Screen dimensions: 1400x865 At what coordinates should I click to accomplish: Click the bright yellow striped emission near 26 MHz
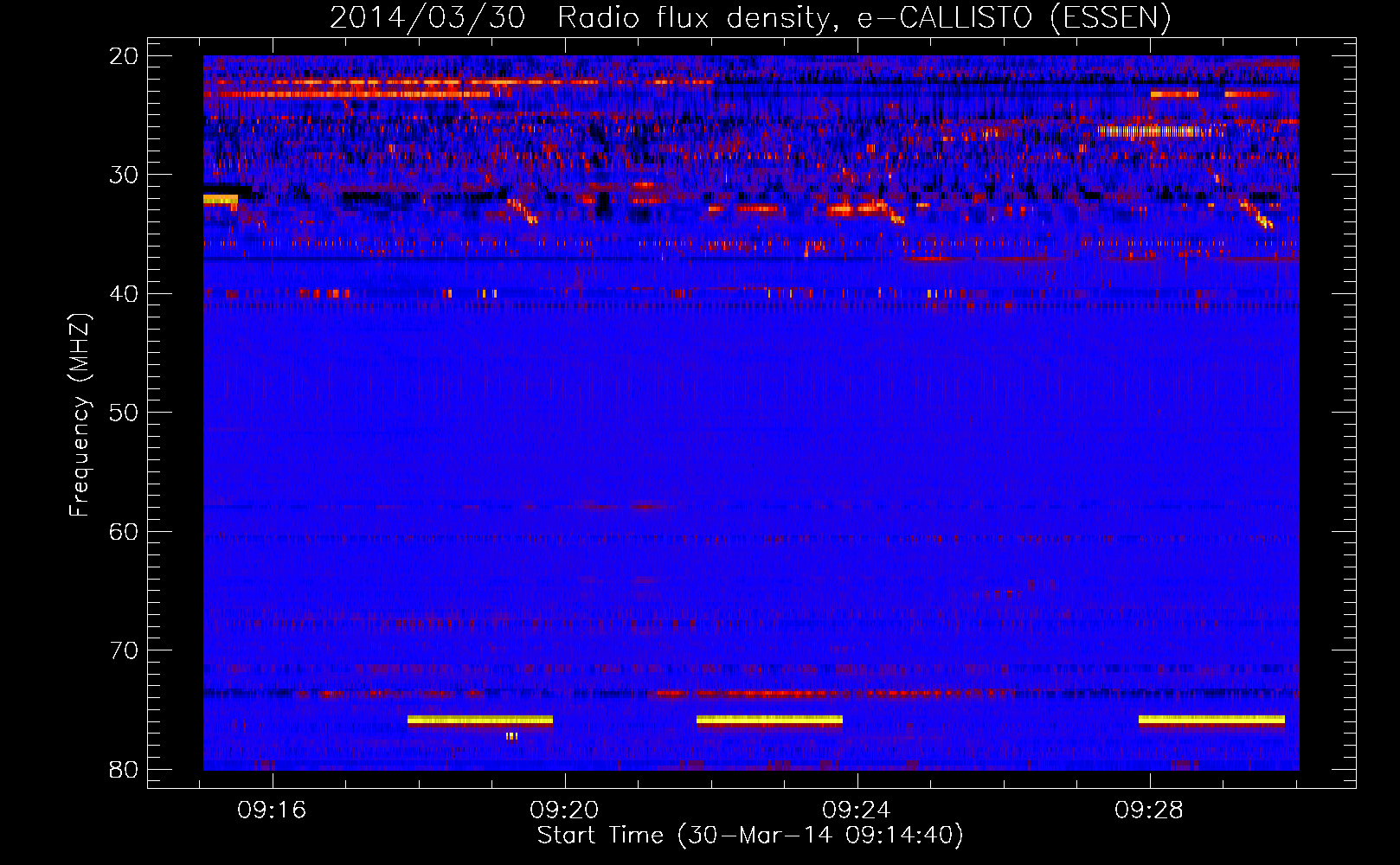(1151, 131)
